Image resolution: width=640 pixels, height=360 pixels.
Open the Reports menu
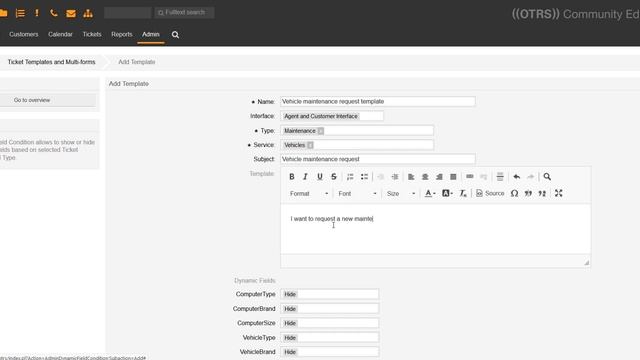pyautogui.click(x=122, y=34)
